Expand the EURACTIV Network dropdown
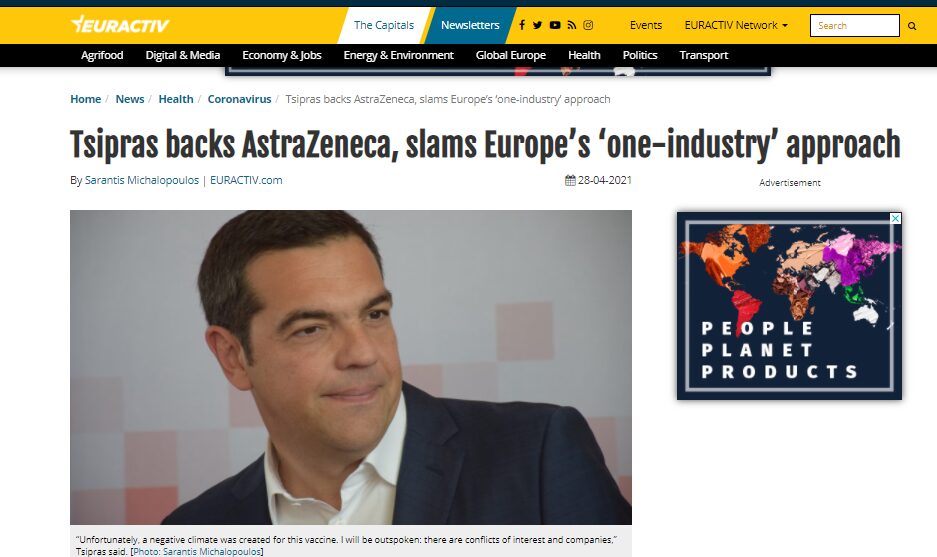The width and height of the screenshot is (937, 557). click(x=736, y=25)
